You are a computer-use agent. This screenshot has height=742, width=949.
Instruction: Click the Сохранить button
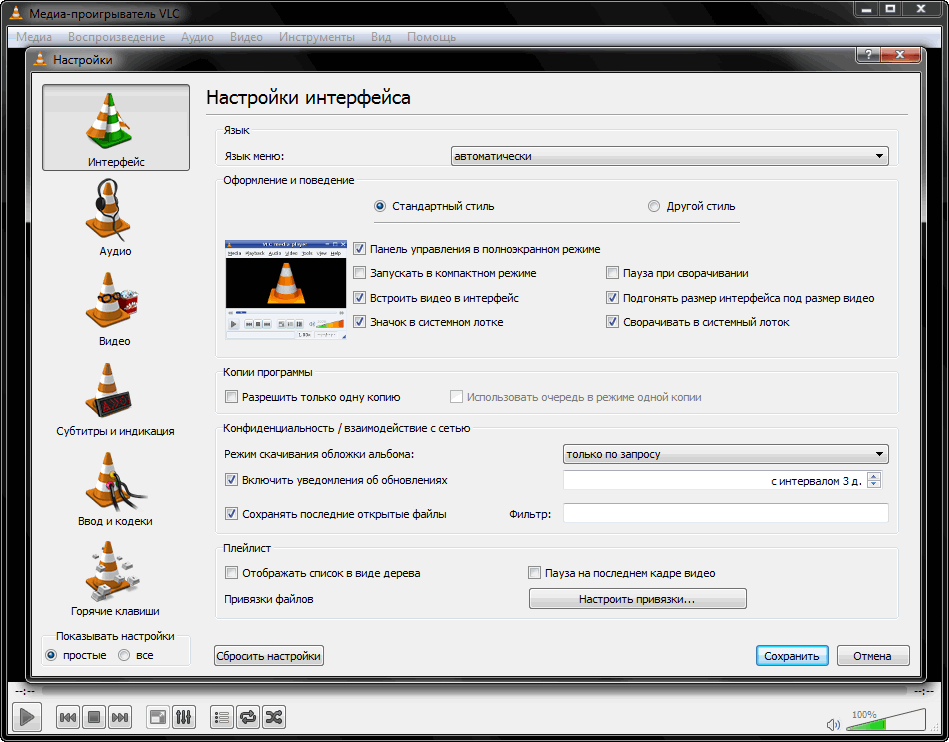coord(791,656)
